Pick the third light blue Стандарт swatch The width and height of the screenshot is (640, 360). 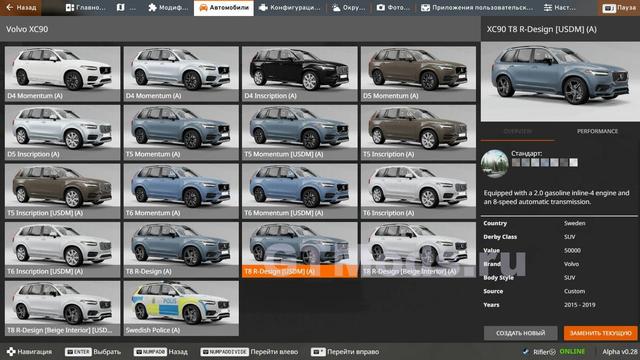coord(535,162)
